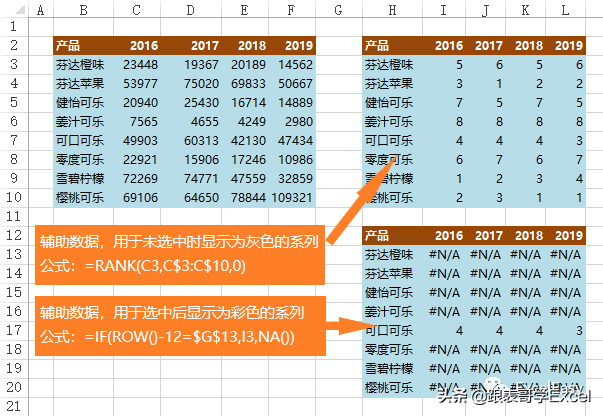The image size is (603, 416).
Task: Click cell with value 4249
Action: coord(245,121)
